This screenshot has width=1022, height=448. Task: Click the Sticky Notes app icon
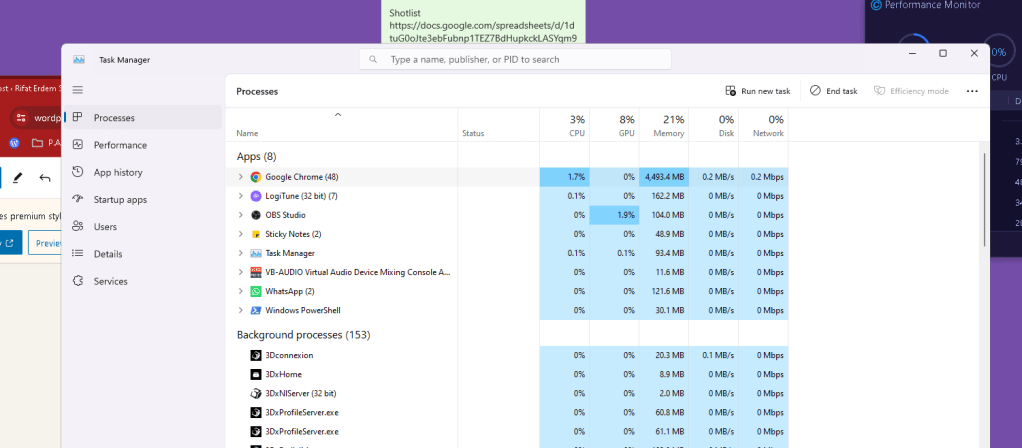pyautogui.click(x=256, y=234)
